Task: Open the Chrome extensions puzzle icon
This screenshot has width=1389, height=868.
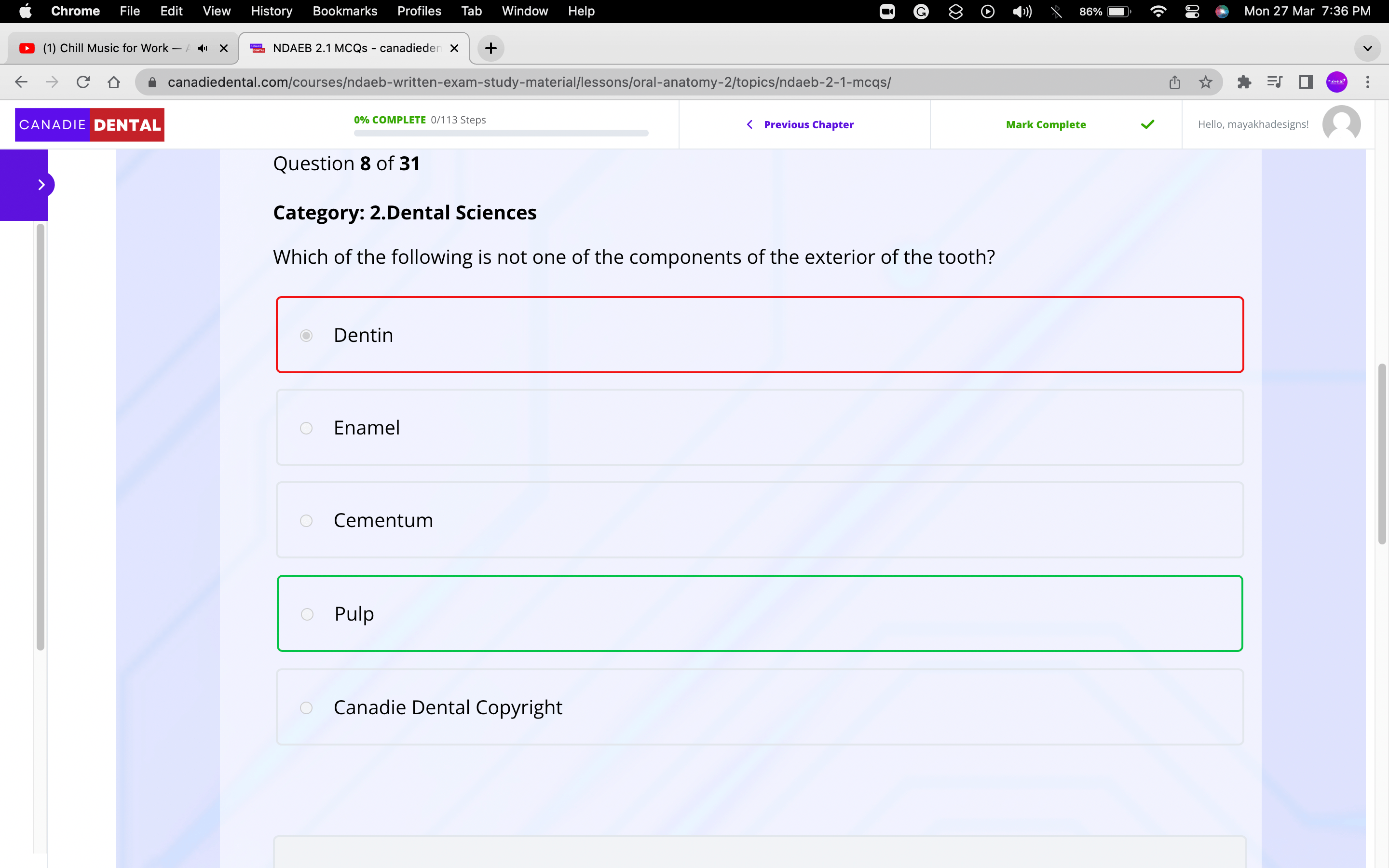Action: click(1244, 82)
